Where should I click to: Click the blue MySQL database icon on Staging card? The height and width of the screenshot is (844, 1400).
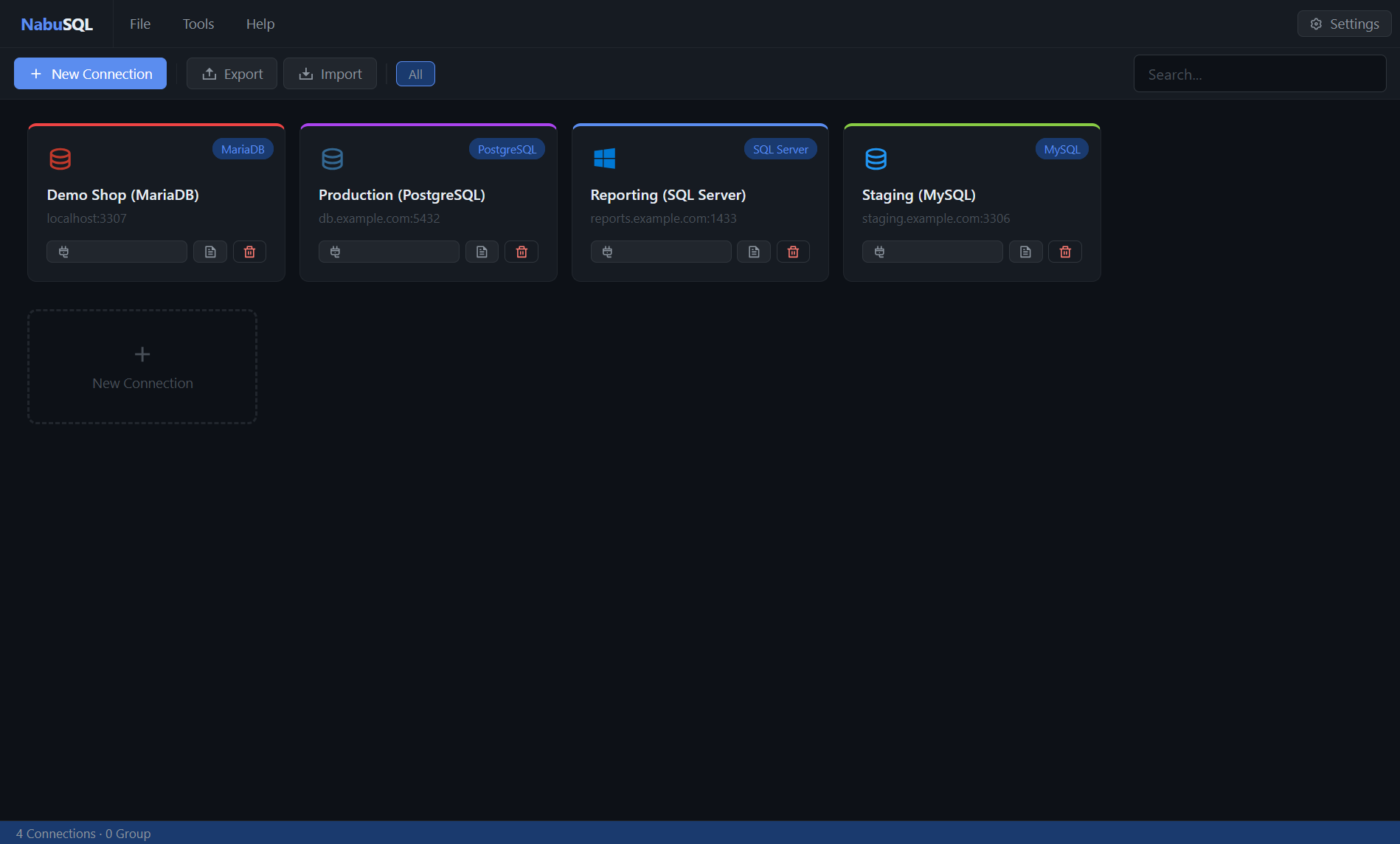pos(876,159)
